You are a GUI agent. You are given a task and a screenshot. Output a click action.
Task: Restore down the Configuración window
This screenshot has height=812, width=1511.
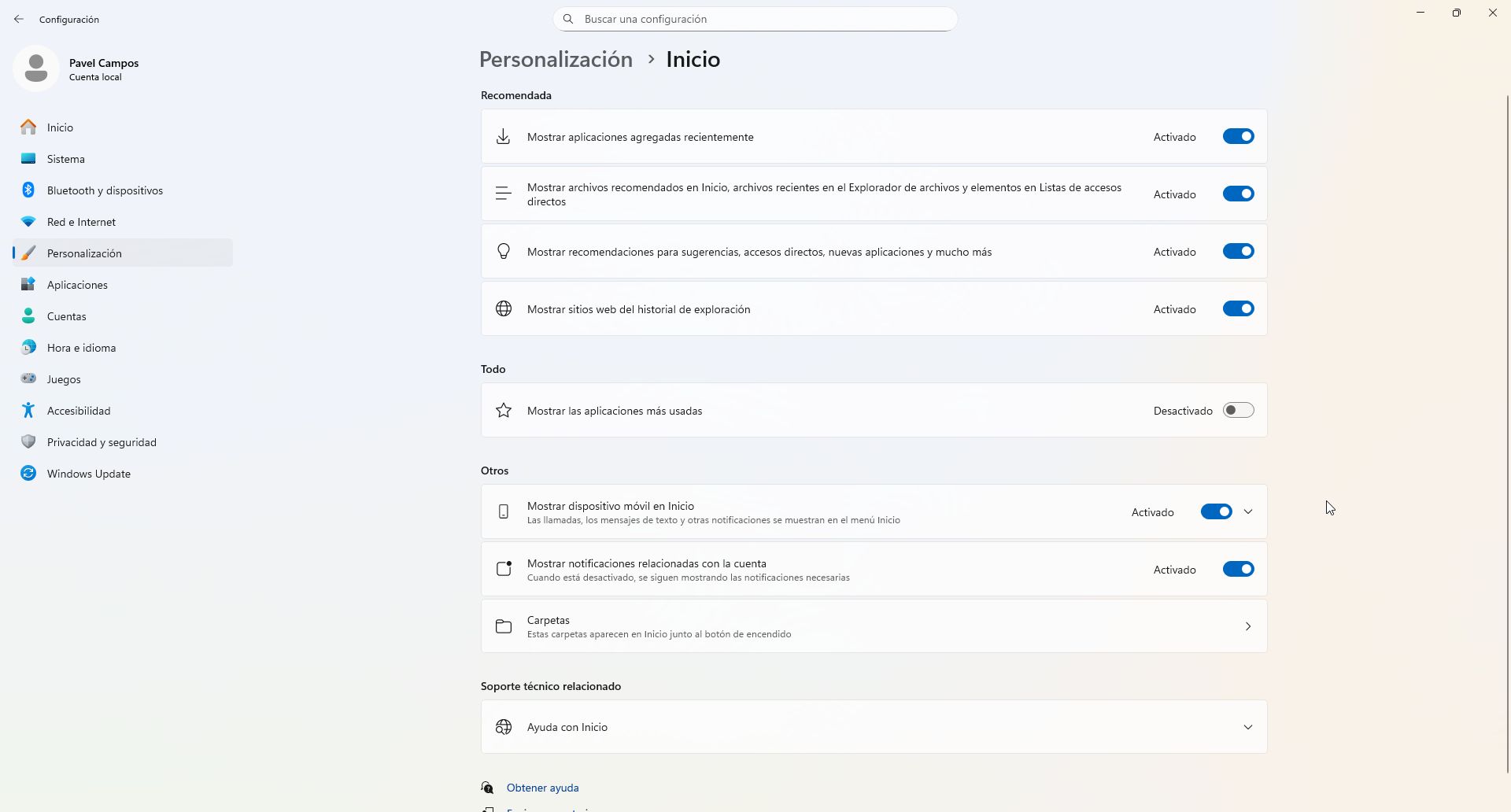click(1457, 13)
